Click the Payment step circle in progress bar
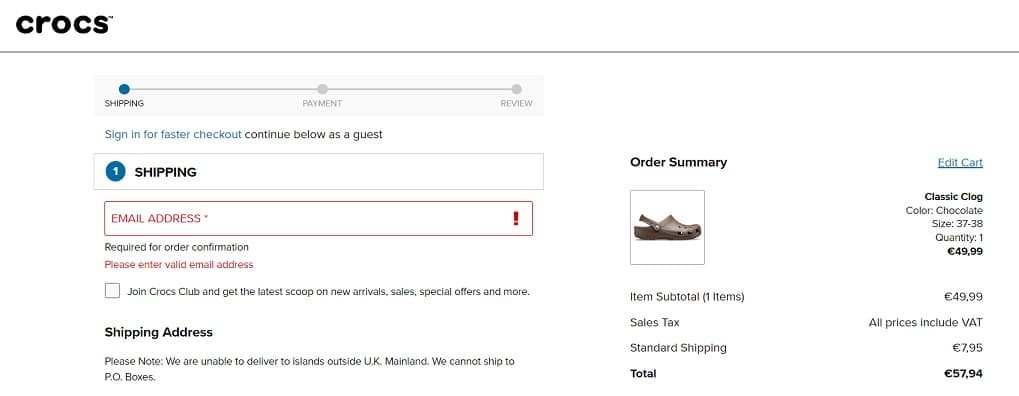 coord(322,89)
